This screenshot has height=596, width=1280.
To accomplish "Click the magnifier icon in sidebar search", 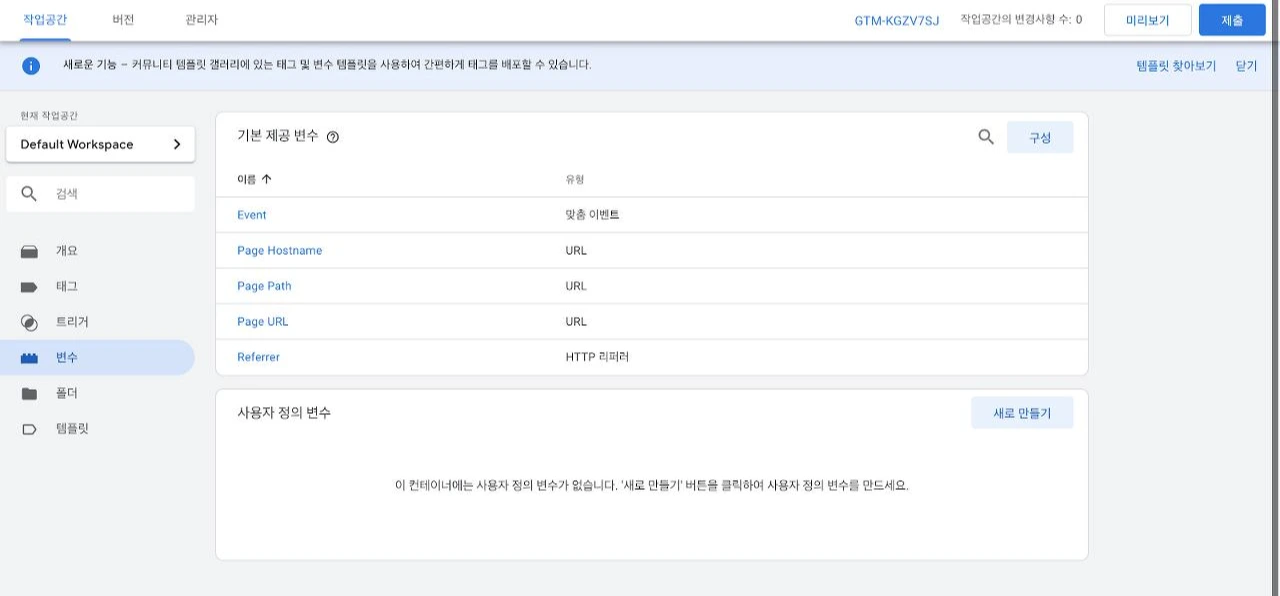I will (29, 194).
